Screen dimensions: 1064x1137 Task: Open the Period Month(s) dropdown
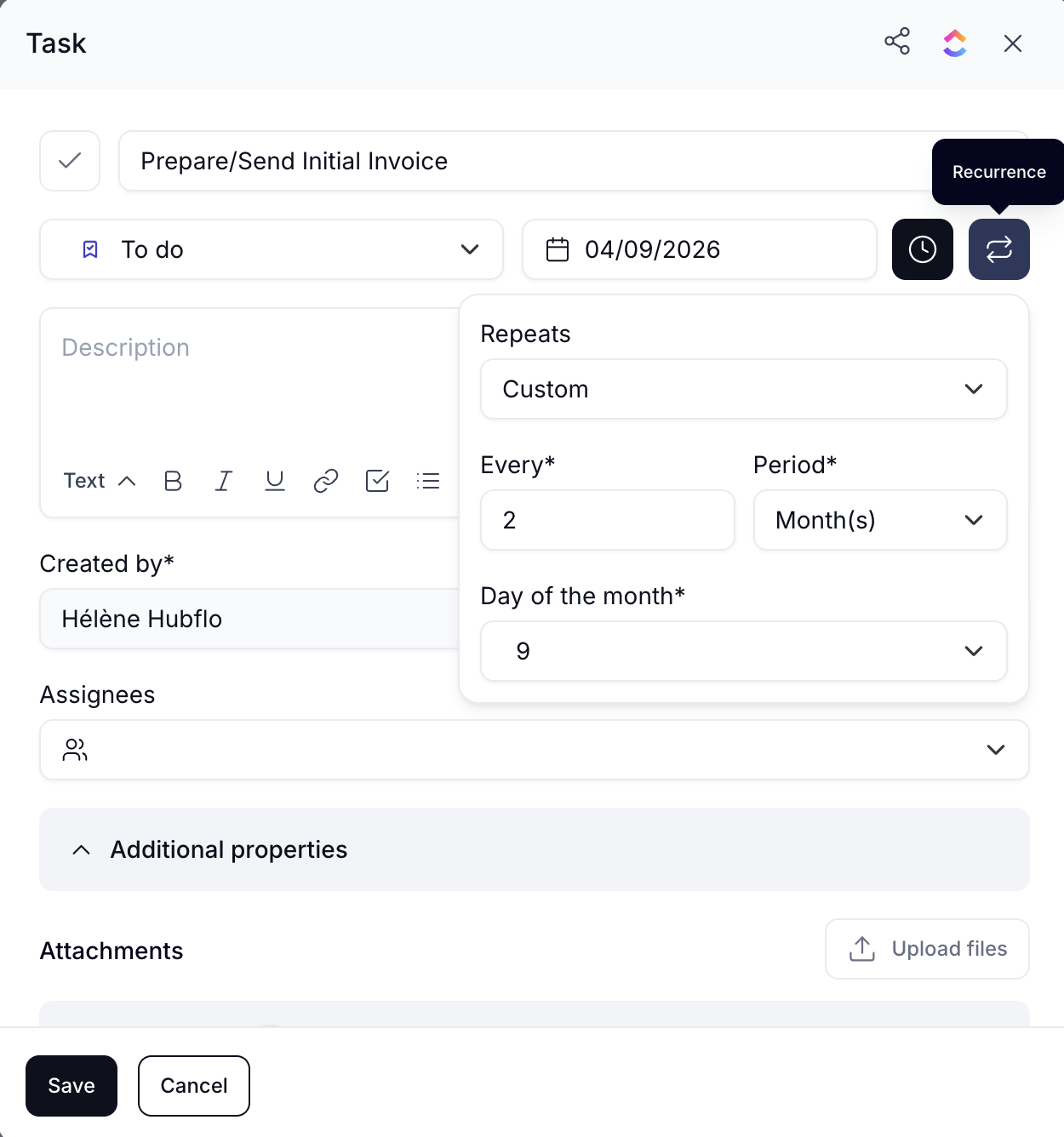879,520
